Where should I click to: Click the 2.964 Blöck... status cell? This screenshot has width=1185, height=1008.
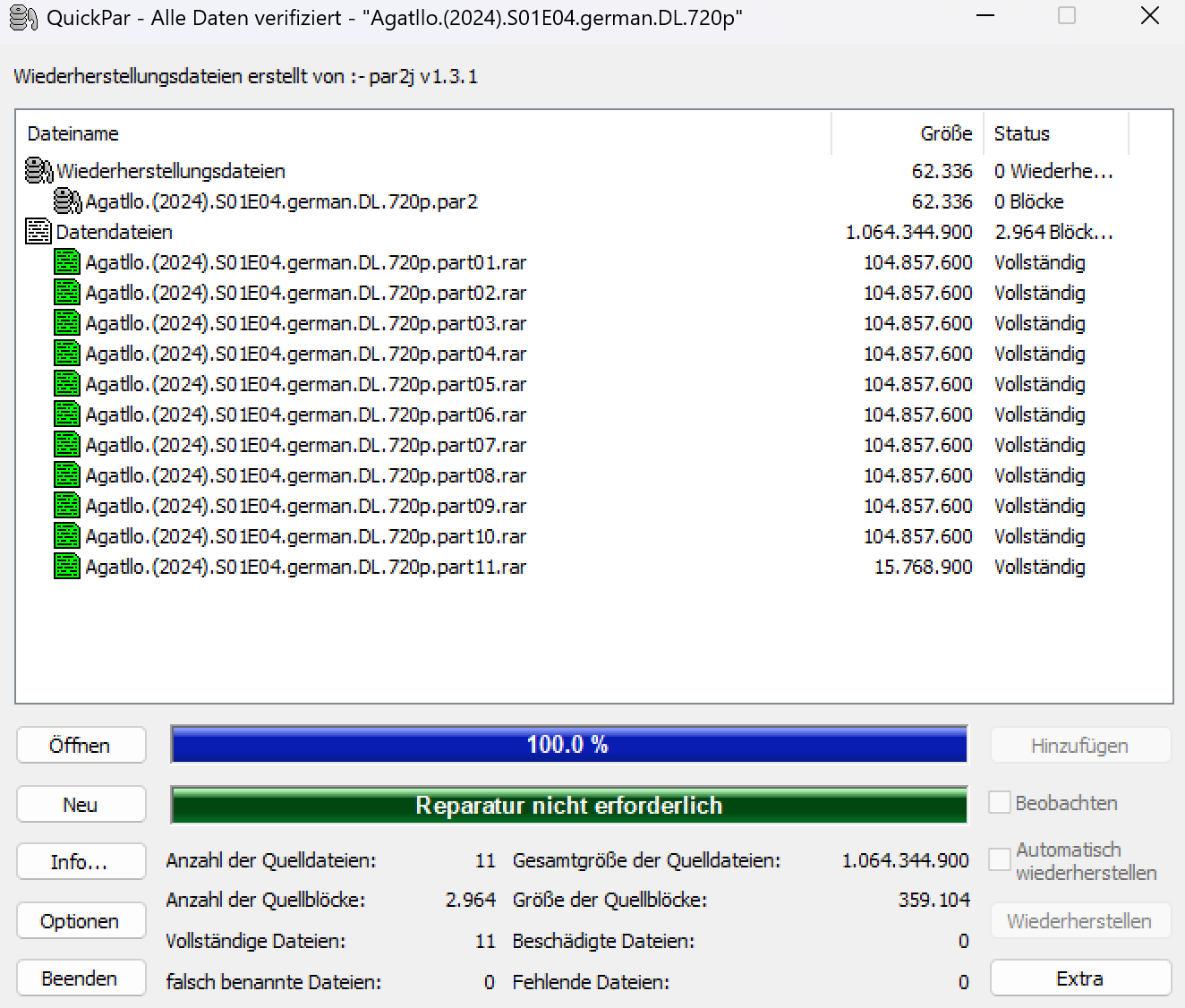click(1054, 232)
